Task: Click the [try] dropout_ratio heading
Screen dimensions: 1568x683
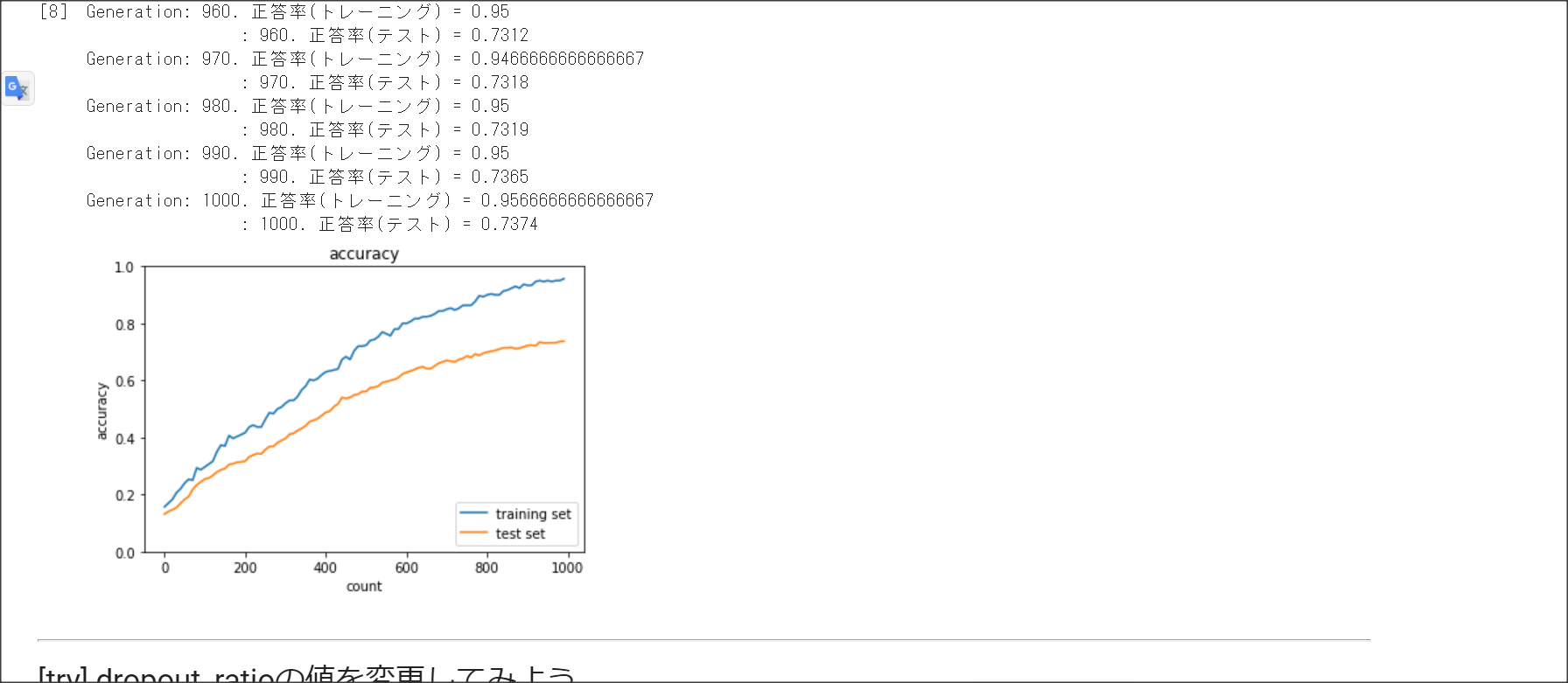Action: click(306, 674)
